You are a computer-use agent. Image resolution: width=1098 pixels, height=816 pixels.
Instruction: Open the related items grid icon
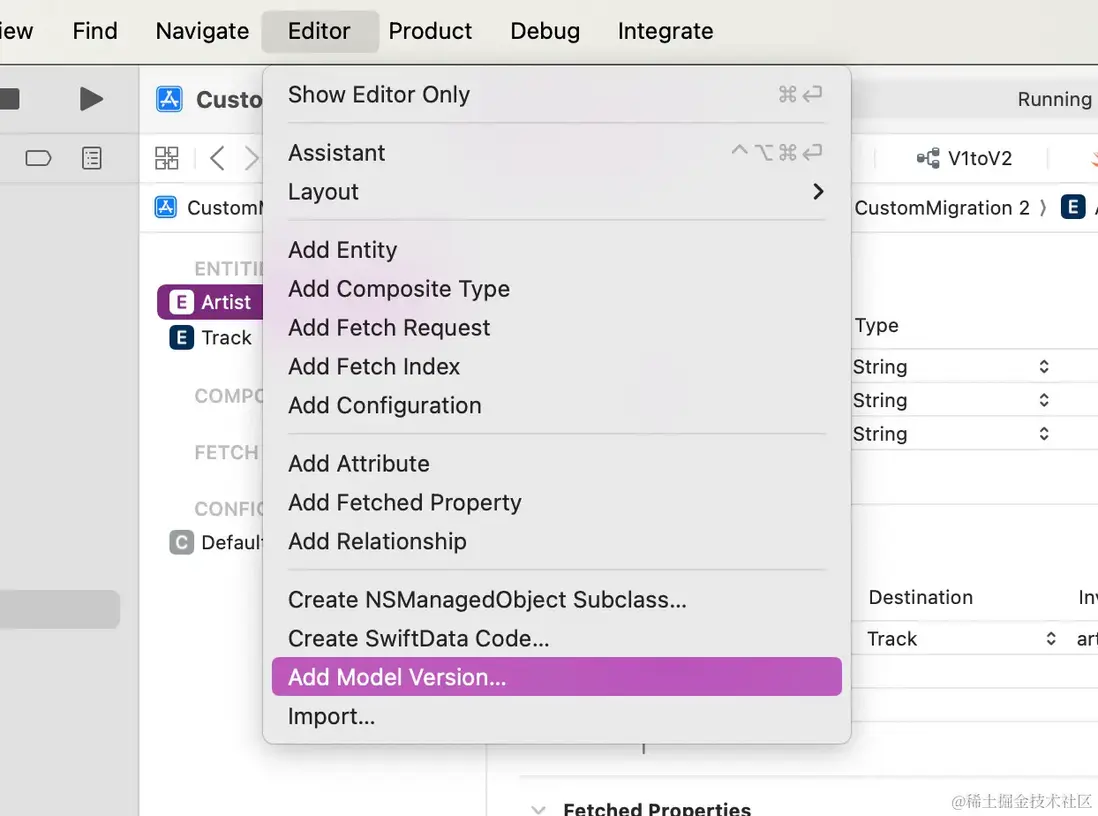(x=166, y=158)
